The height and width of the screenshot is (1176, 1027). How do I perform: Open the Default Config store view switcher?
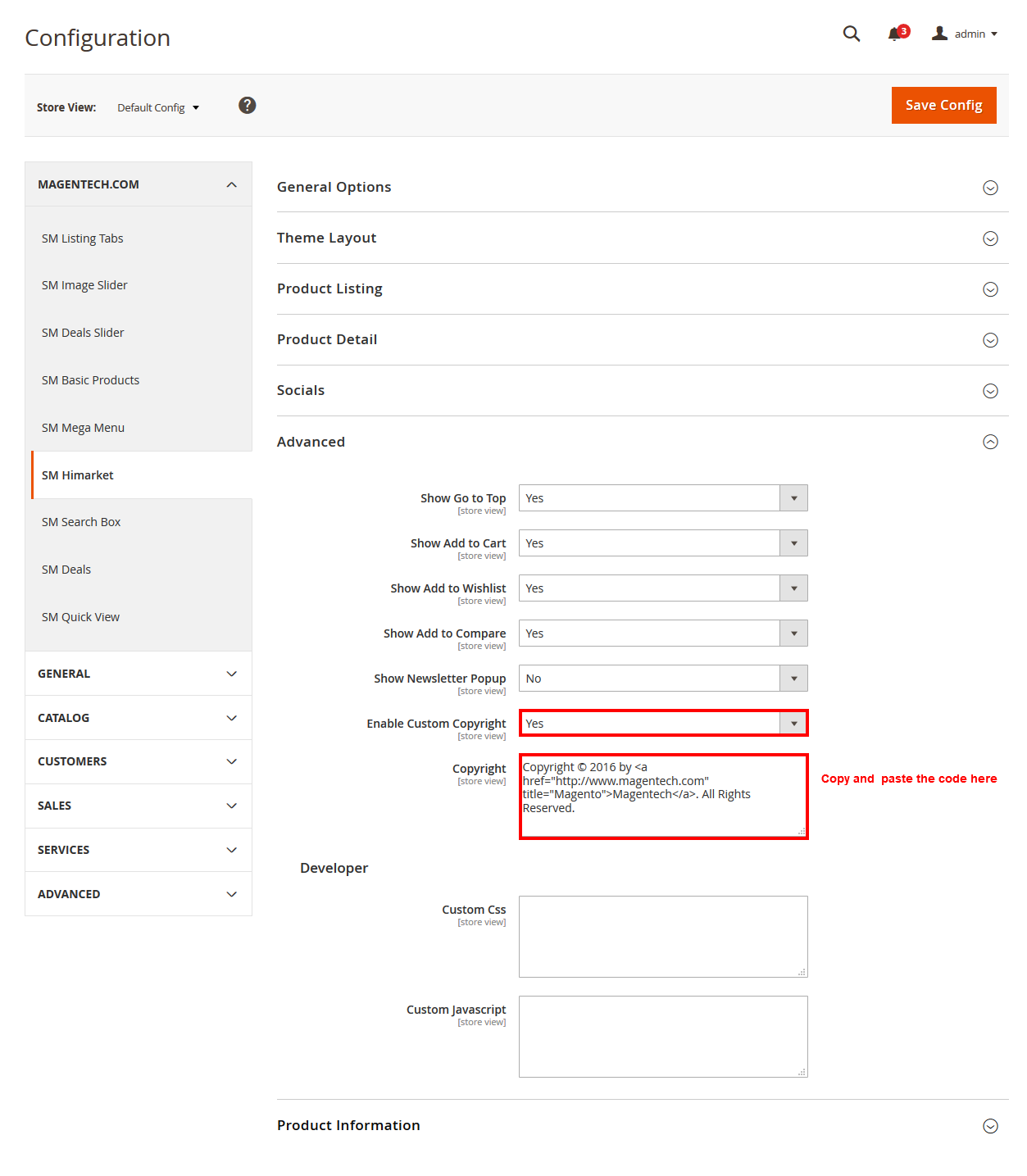pos(158,107)
